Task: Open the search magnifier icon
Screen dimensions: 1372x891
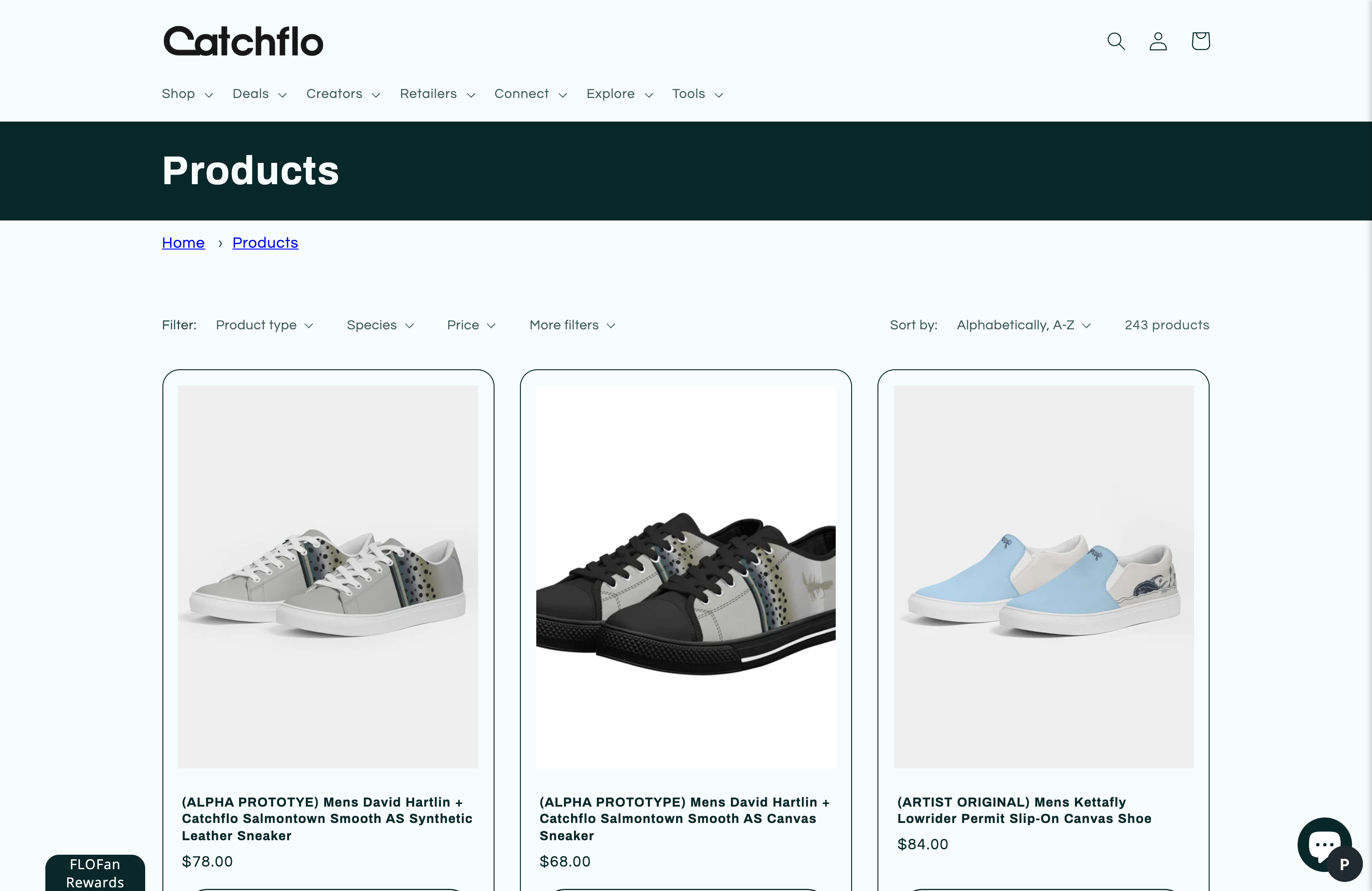Action: click(x=1116, y=41)
